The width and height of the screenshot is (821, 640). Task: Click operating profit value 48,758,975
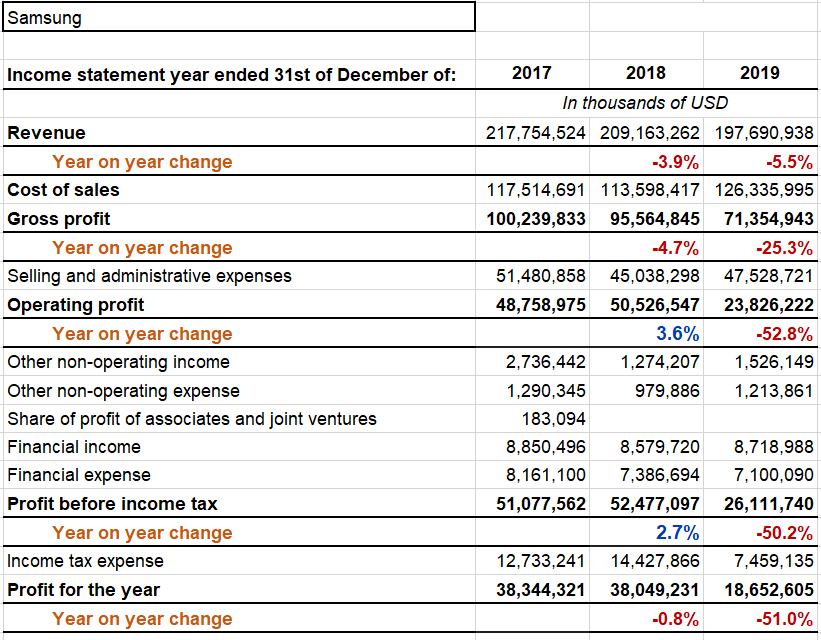tap(541, 305)
